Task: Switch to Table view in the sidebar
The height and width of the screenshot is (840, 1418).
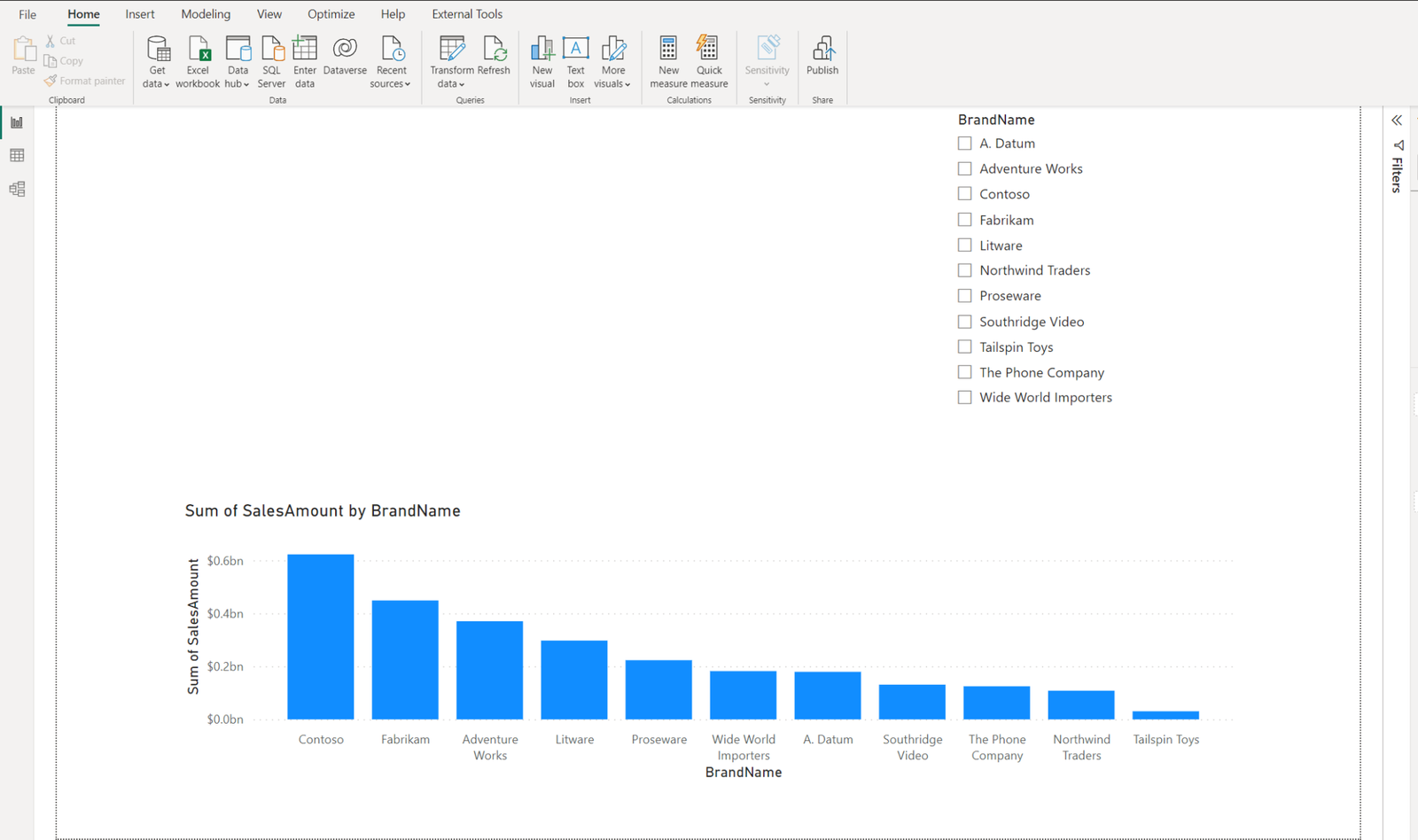Action: point(17,155)
